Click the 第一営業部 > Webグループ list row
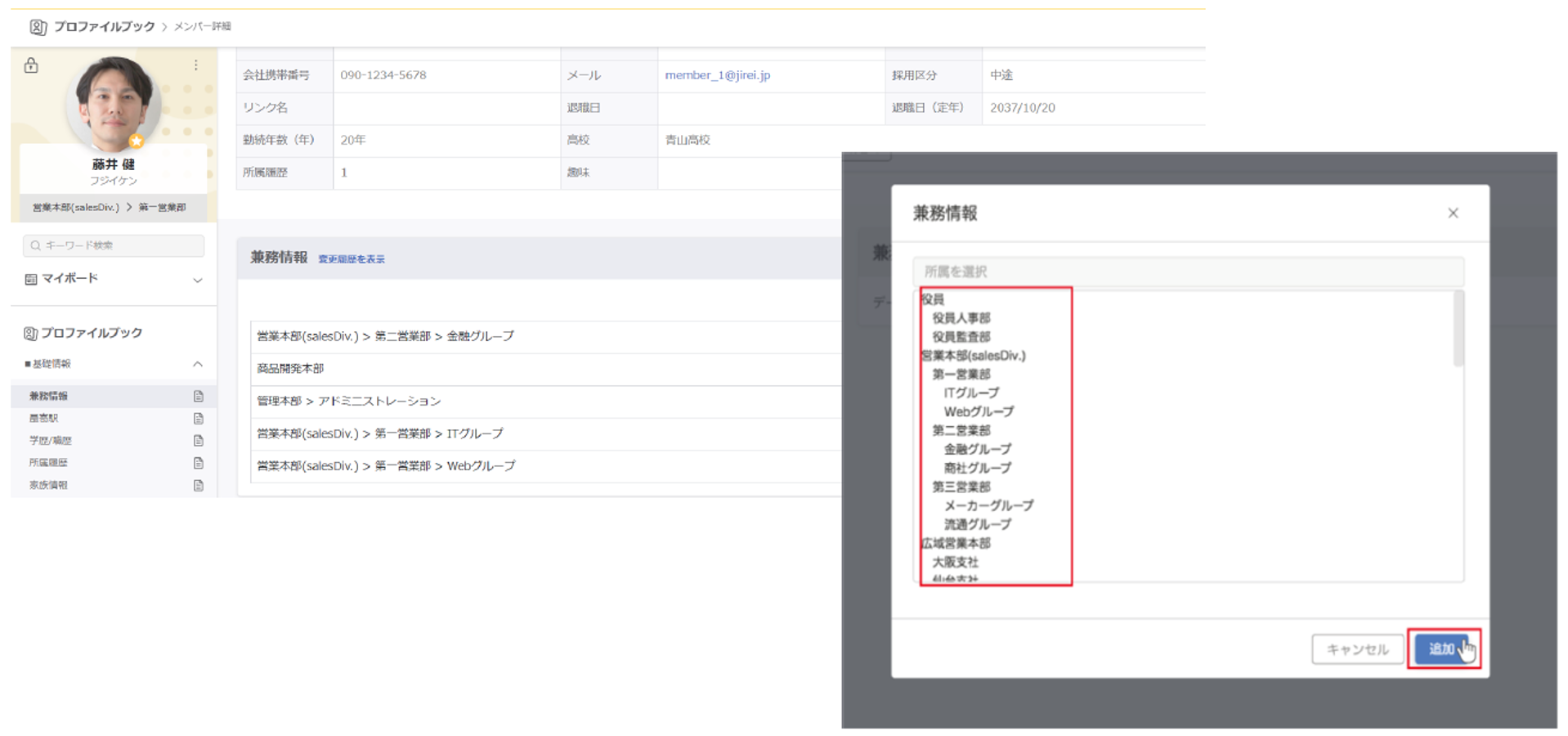1568x736 pixels. (x=545, y=466)
